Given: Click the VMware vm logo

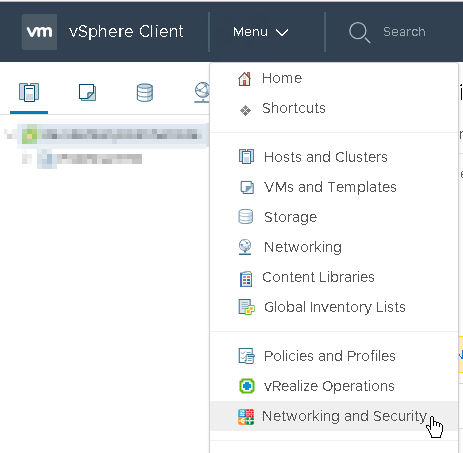Looking at the screenshot, I should [x=39, y=32].
